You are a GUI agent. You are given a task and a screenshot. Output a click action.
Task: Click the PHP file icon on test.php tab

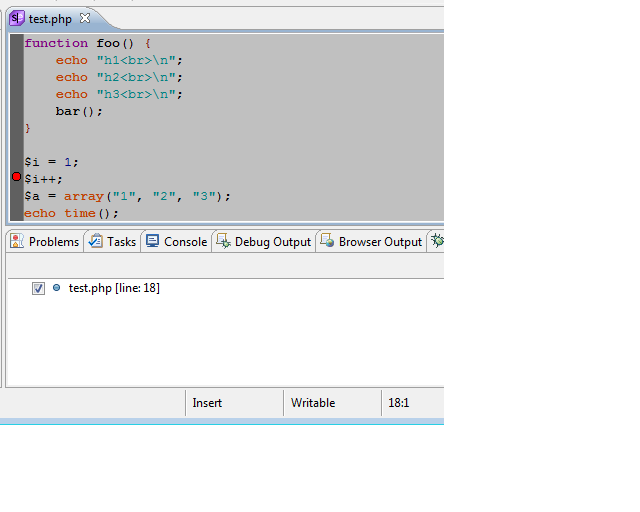(17, 18)
